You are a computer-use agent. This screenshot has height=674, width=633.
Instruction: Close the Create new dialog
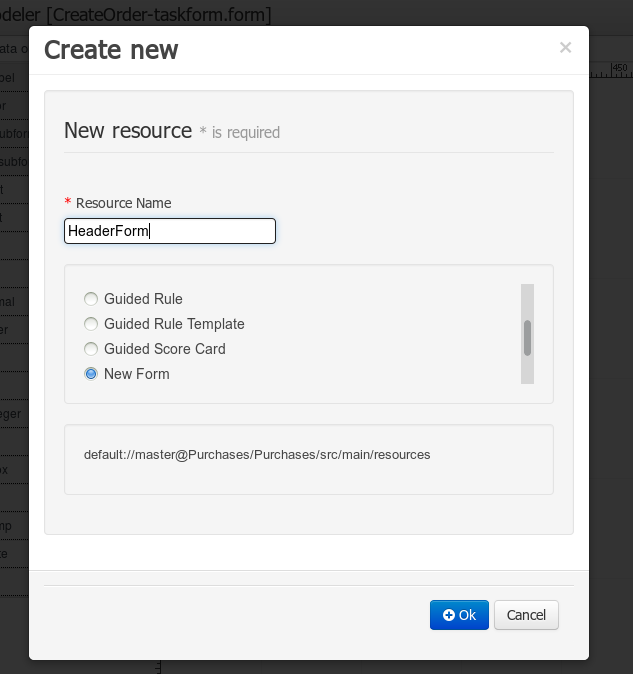(565, 47)
